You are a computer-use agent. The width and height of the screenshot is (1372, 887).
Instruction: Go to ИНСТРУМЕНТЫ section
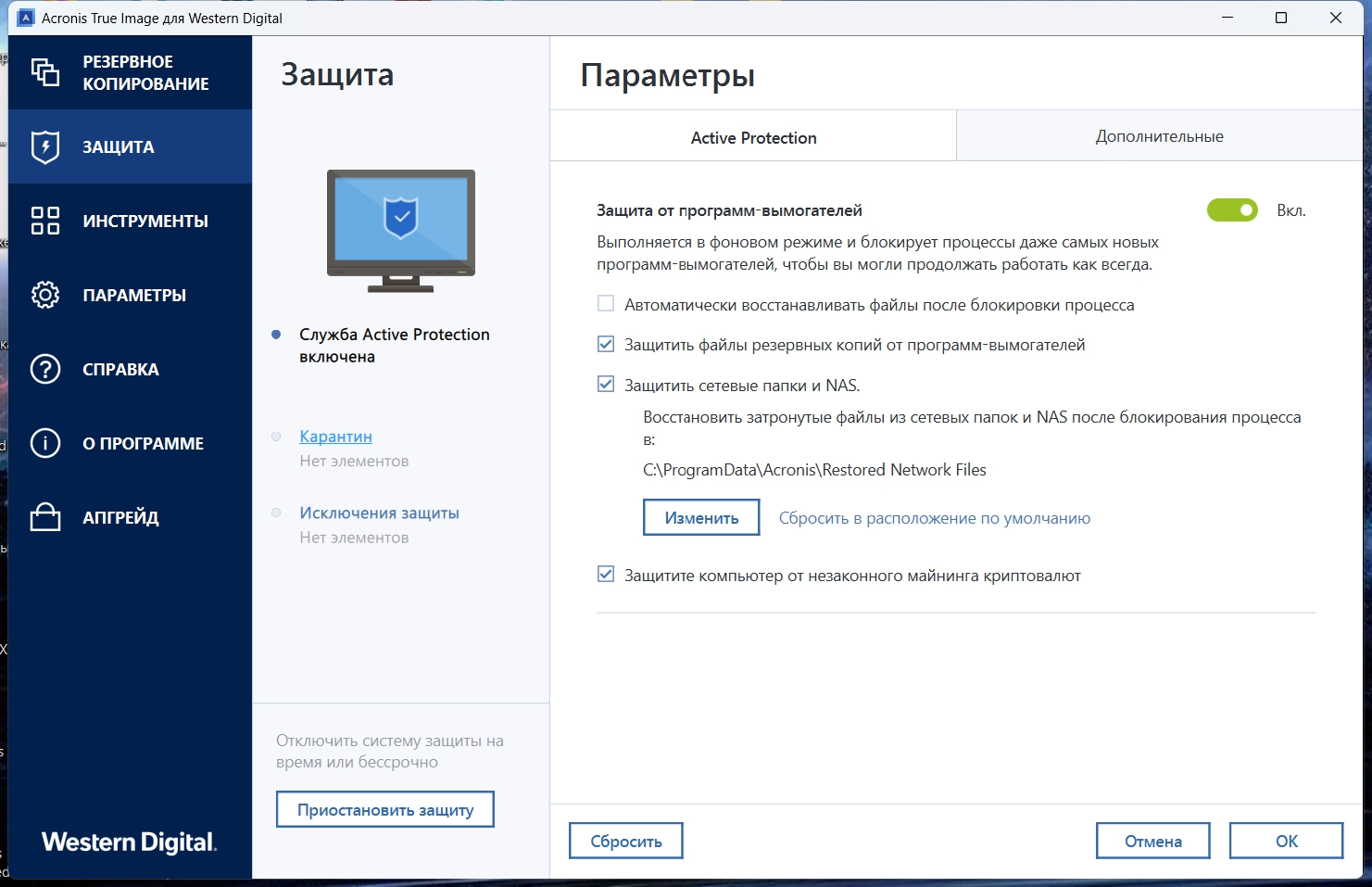pyautogui.click(x=130, y=221)
